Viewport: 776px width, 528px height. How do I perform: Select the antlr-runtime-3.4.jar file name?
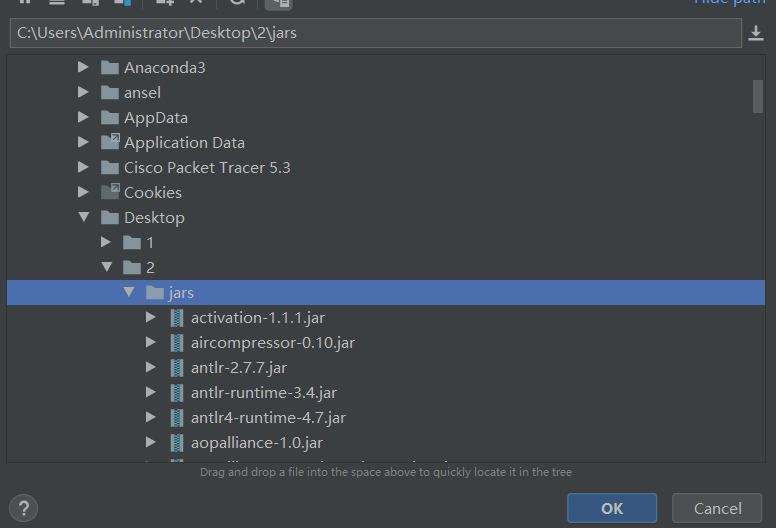click(264, 393)
